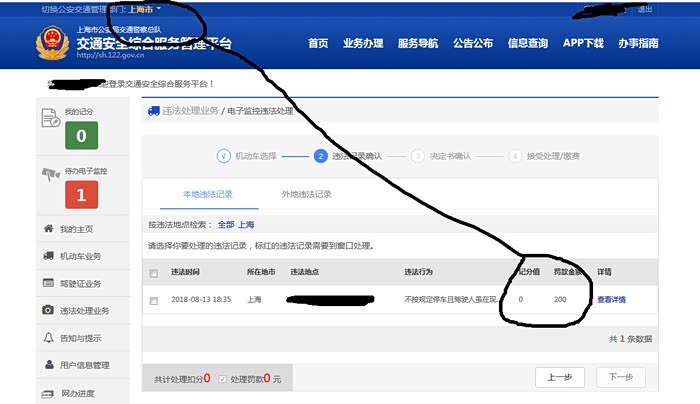Open the 办事指南 menu

(x=638, y=43)
